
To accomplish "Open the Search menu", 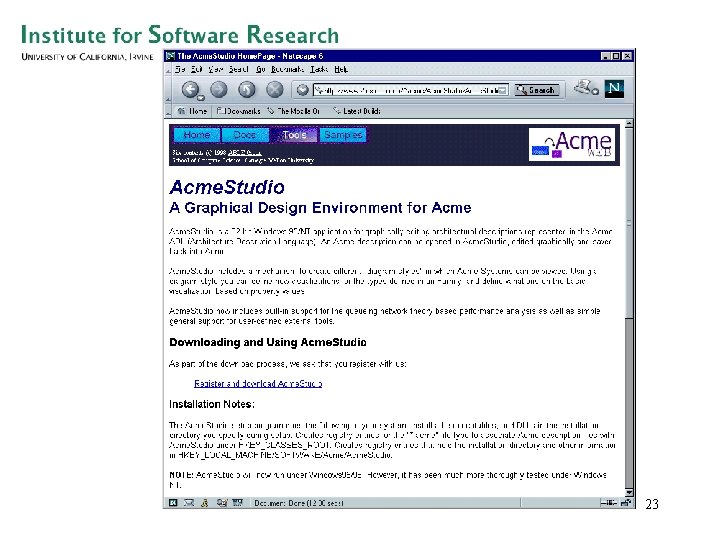I will [x=238, y=69].
